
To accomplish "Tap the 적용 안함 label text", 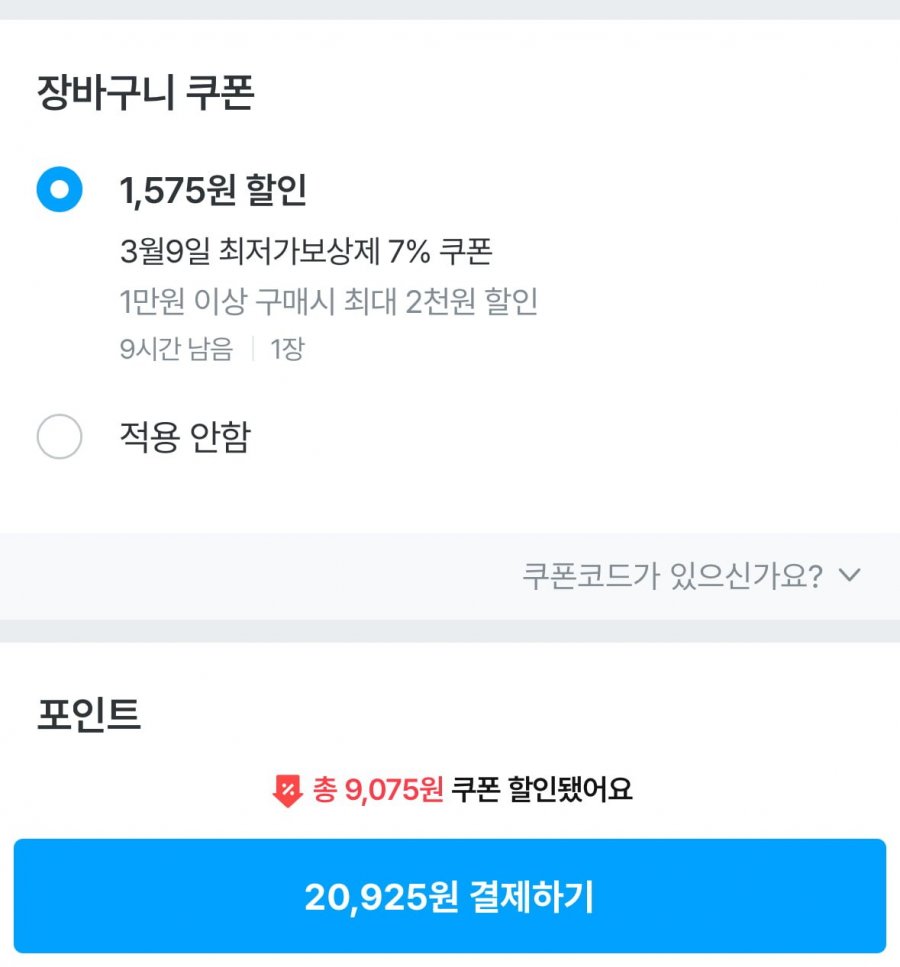I will [185, 437].
